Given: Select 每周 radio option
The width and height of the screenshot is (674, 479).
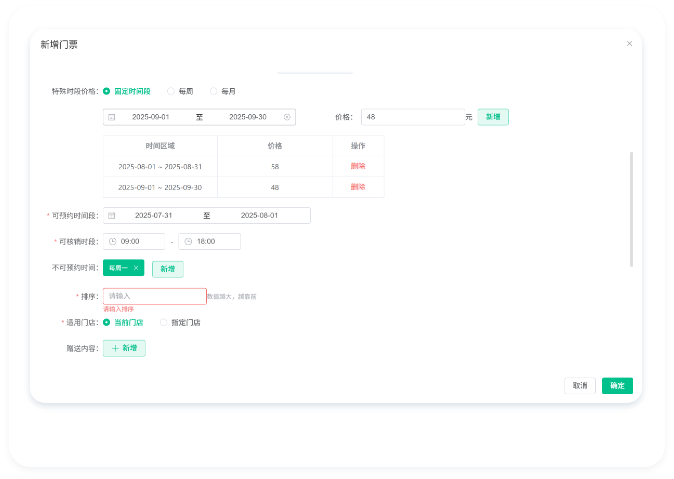Looking at the screenshot, I should click(x=170, y=91).
